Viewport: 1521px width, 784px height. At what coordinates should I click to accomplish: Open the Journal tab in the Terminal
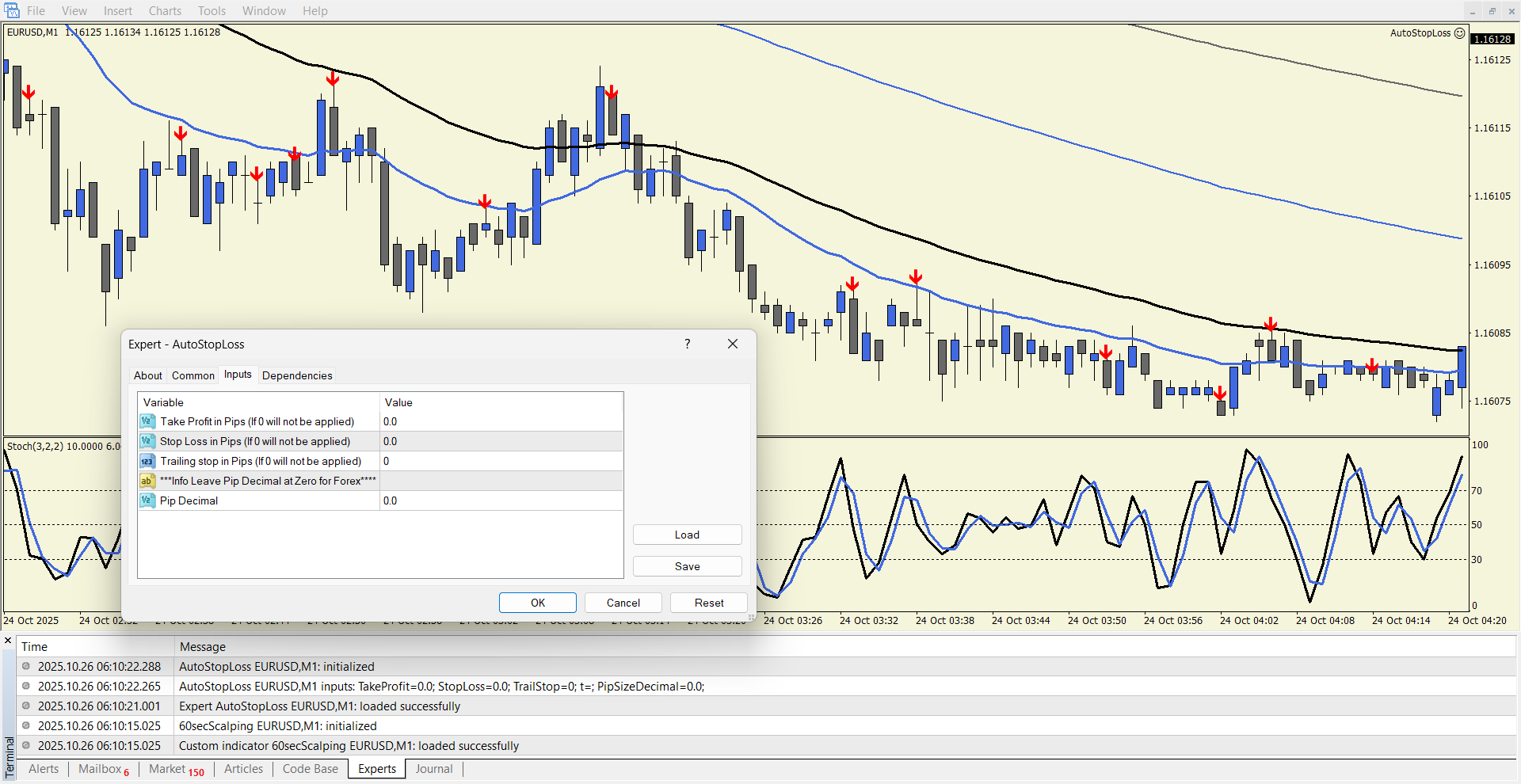coord(434,769)
